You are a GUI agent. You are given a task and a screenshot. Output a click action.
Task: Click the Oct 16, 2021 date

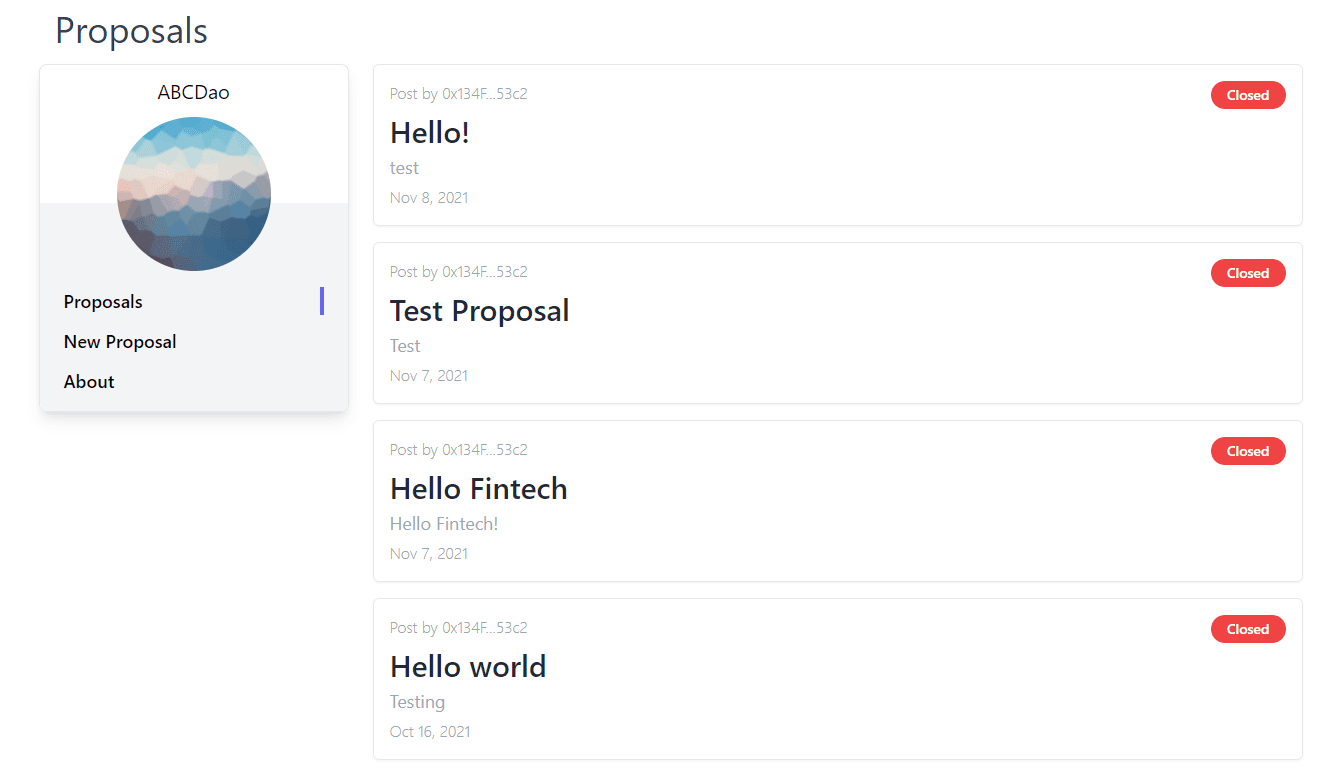[x=430, y=732]
